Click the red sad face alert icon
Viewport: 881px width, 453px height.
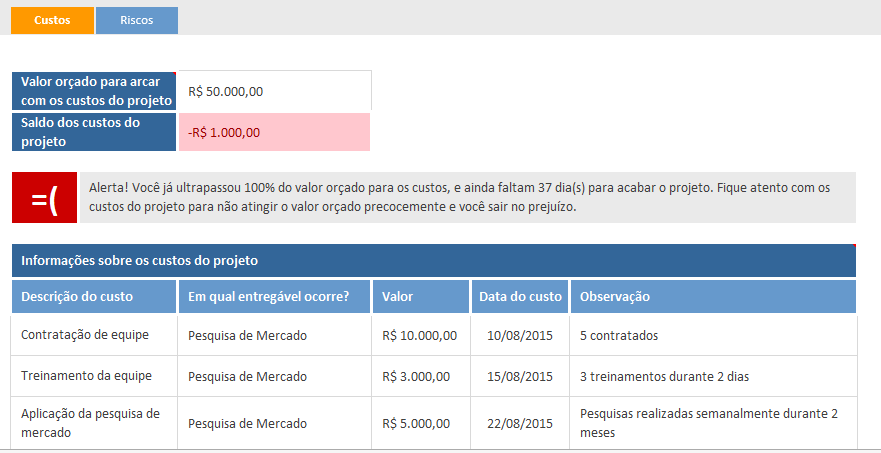pyautogui.click(x=44, y=198)
